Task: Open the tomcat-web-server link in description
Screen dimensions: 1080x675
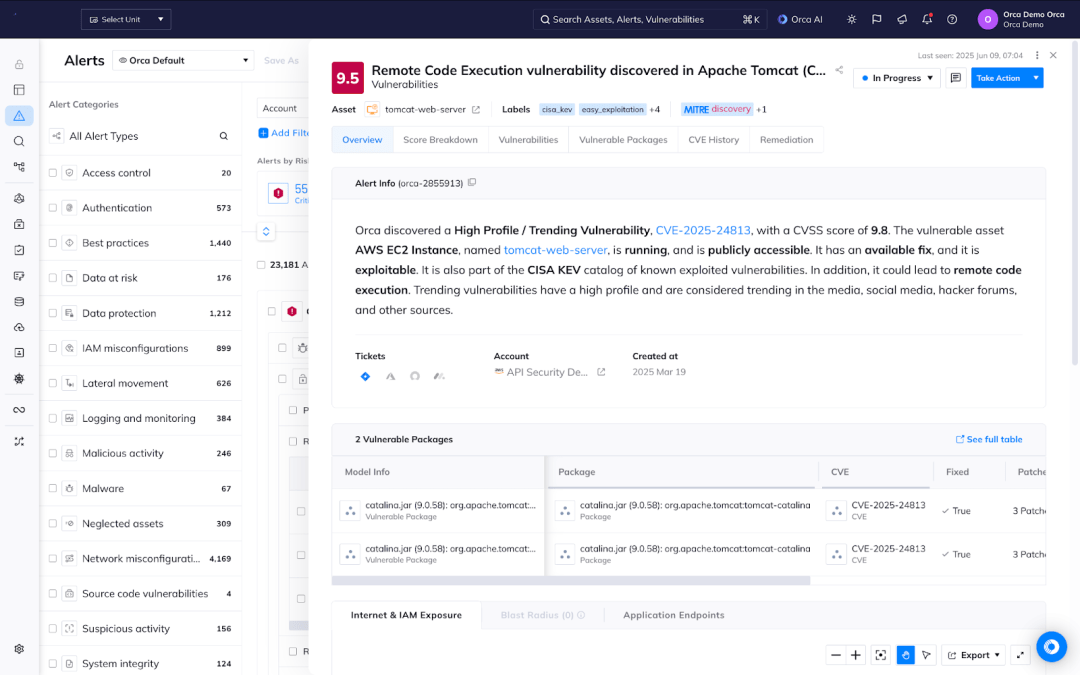Action: (555, 250)
